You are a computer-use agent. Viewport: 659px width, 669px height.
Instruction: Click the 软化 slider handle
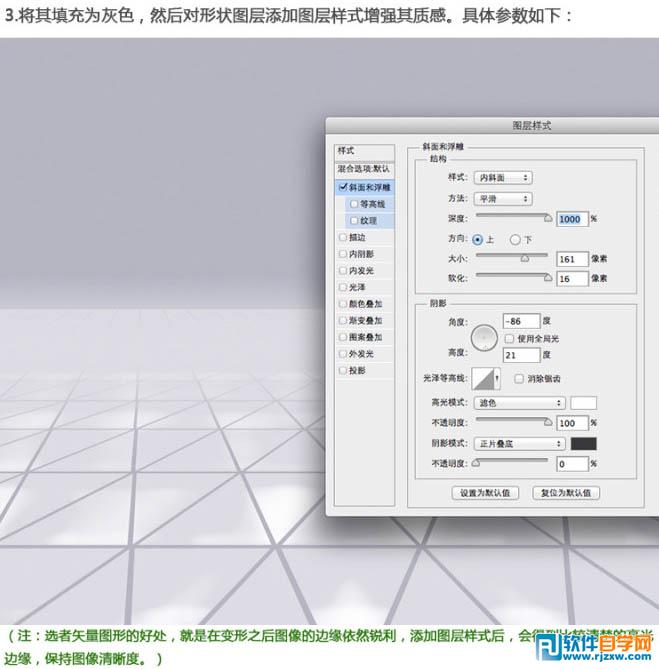[548, 278]
